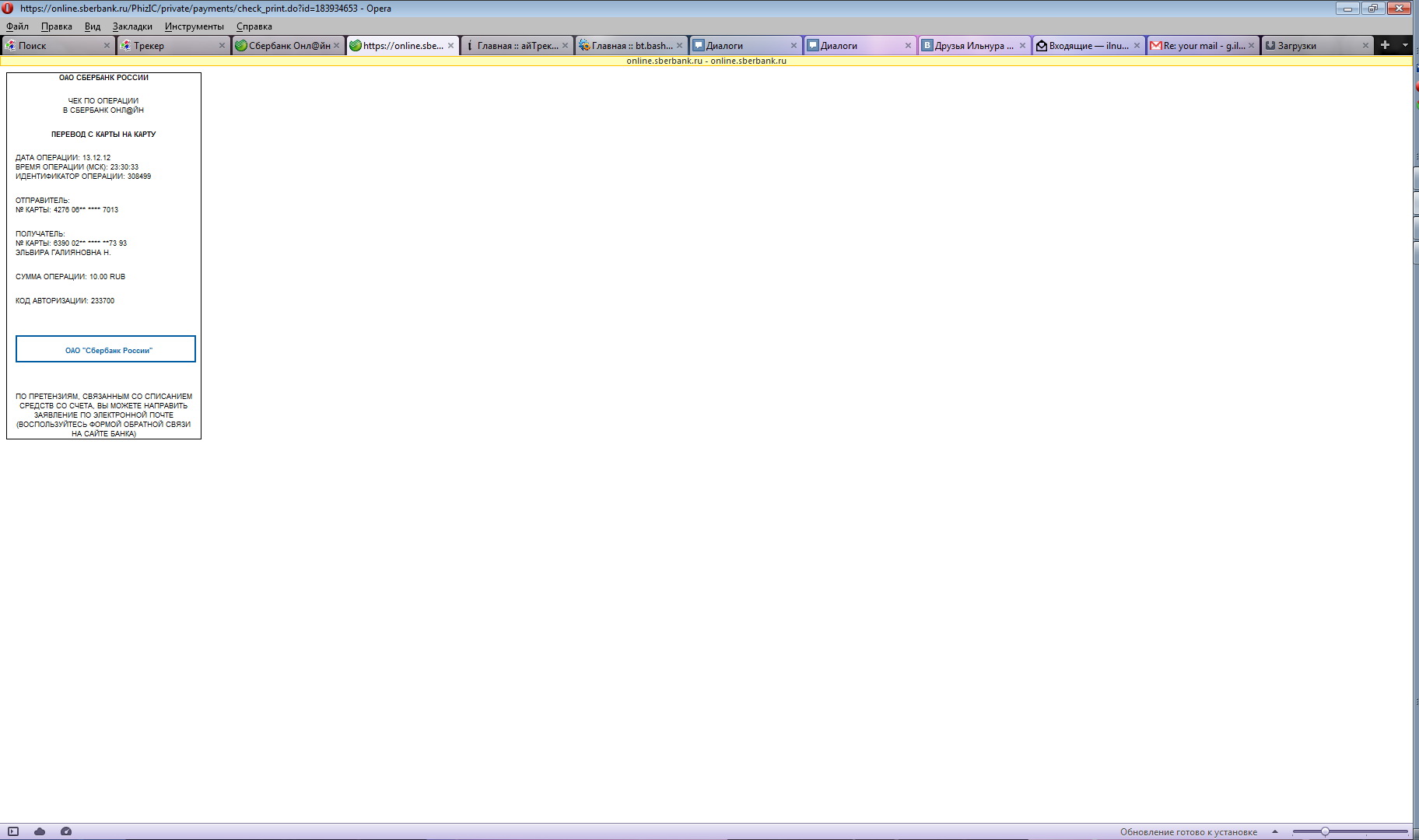Screen dimensions: 1419x840
Task: Switch to the Главная :: bt.bash tab
Action: [631, 46]
